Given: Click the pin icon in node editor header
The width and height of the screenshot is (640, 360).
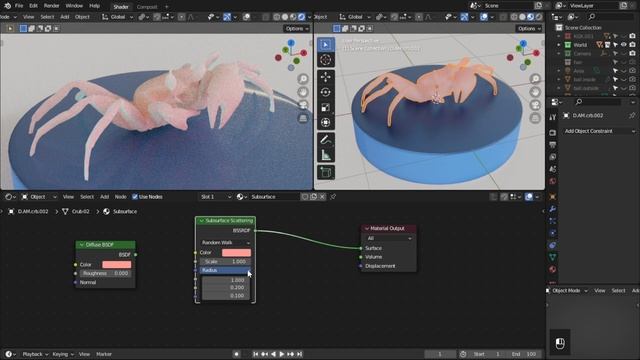Looking at the screenshot, I should click(x=333, y=197).
